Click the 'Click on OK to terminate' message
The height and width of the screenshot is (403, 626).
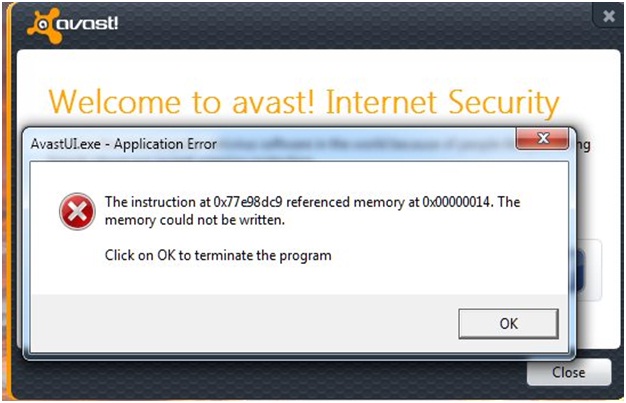pyautogui.click(x=218, y=255)
